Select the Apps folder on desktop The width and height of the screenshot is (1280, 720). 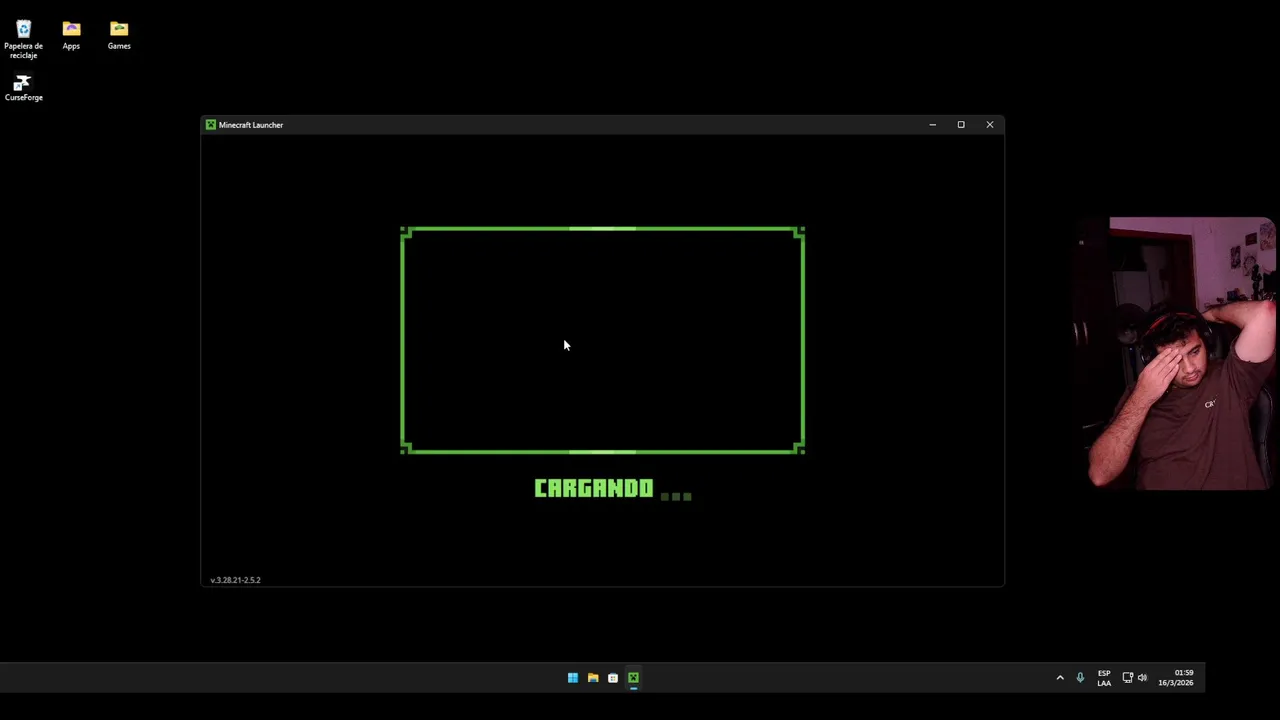coord(71,35)
